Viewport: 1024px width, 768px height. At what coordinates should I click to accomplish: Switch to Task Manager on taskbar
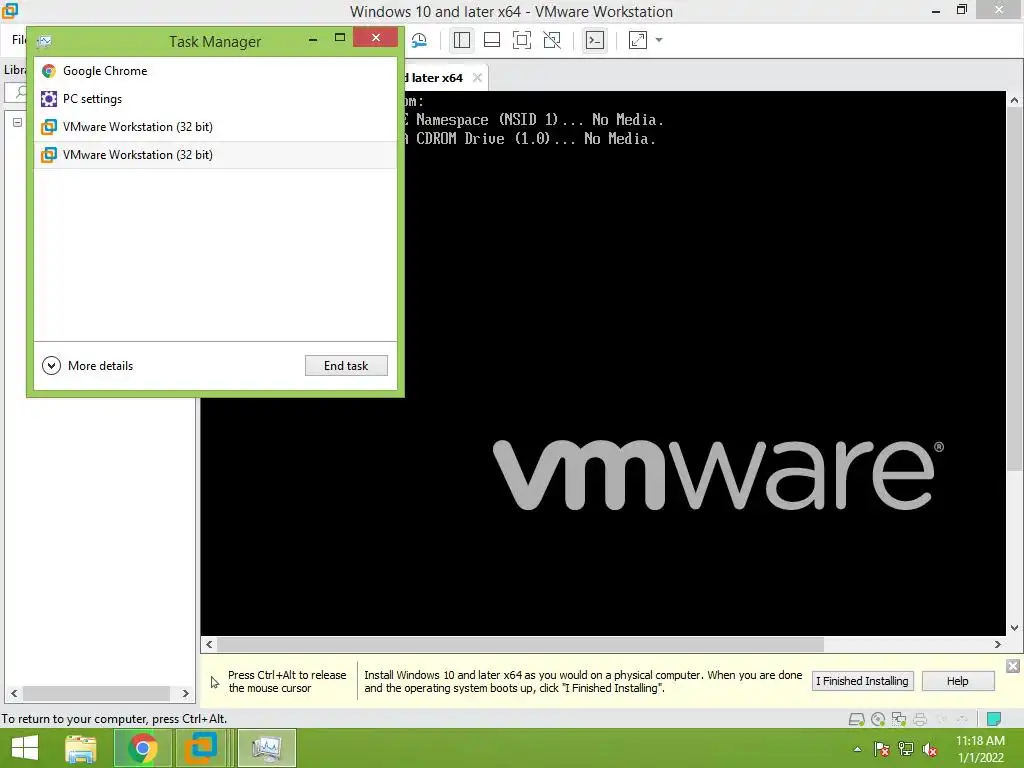coord(266,748)
